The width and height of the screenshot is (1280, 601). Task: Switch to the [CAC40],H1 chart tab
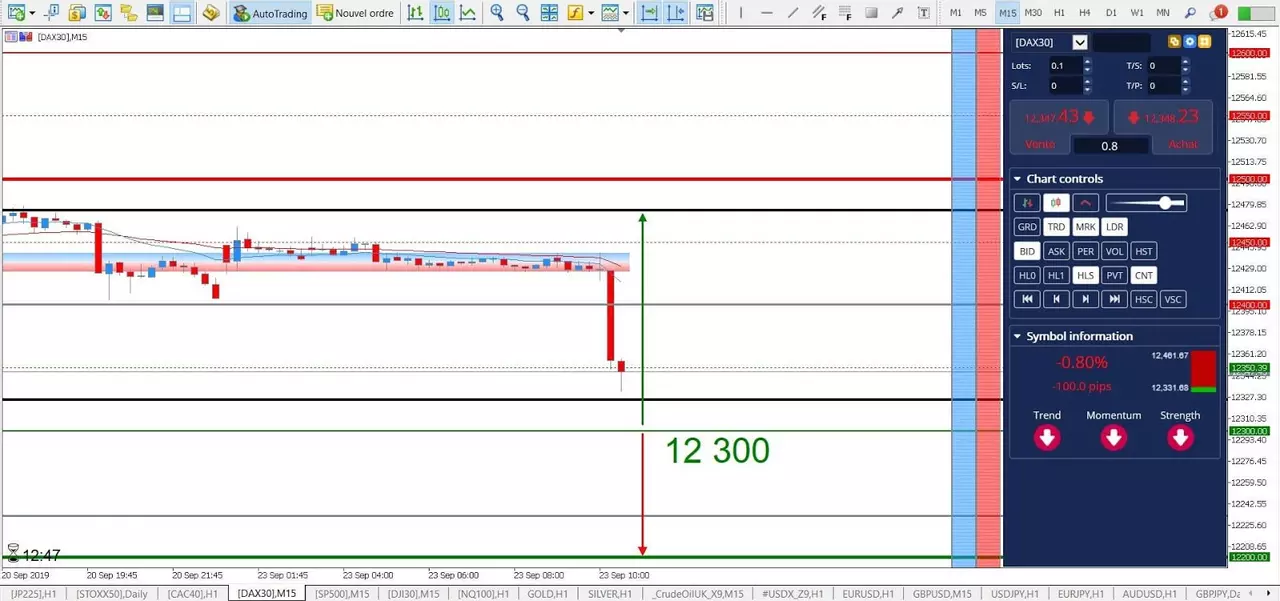191,594
